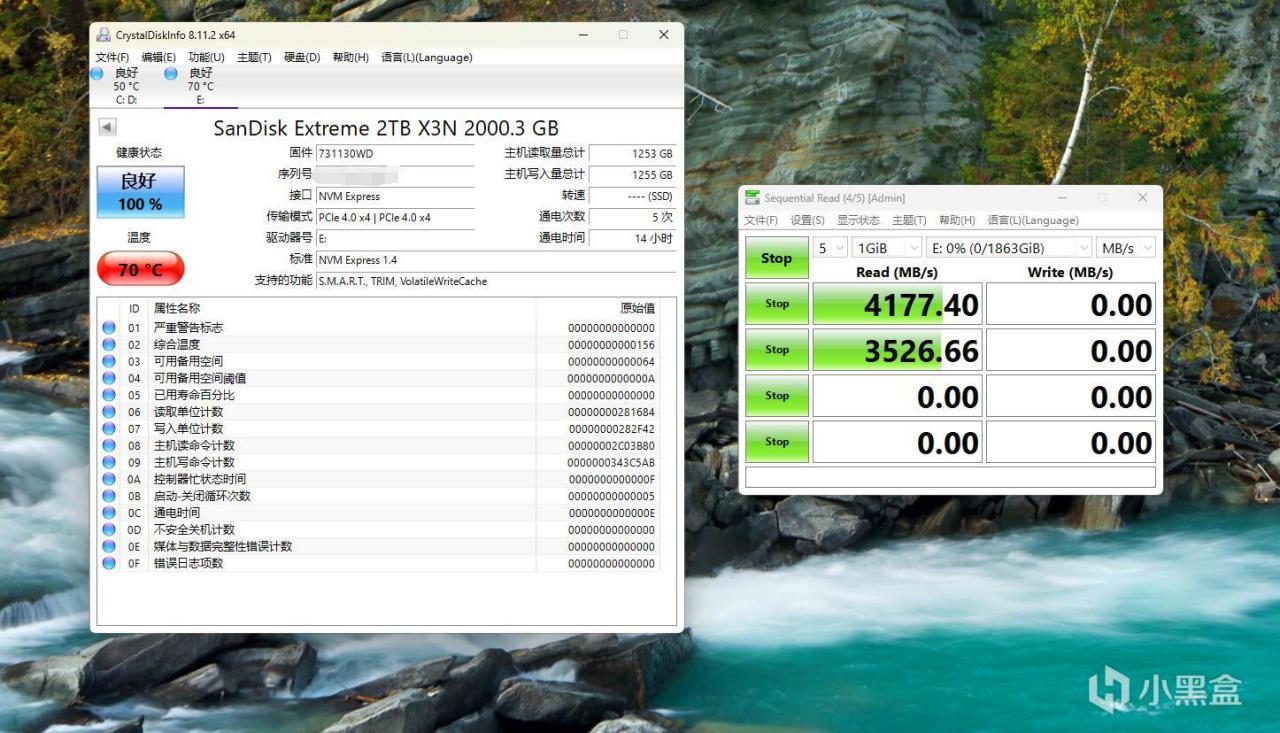Click status circle for 启动-关闭循环次数 row

coord(108,496)
